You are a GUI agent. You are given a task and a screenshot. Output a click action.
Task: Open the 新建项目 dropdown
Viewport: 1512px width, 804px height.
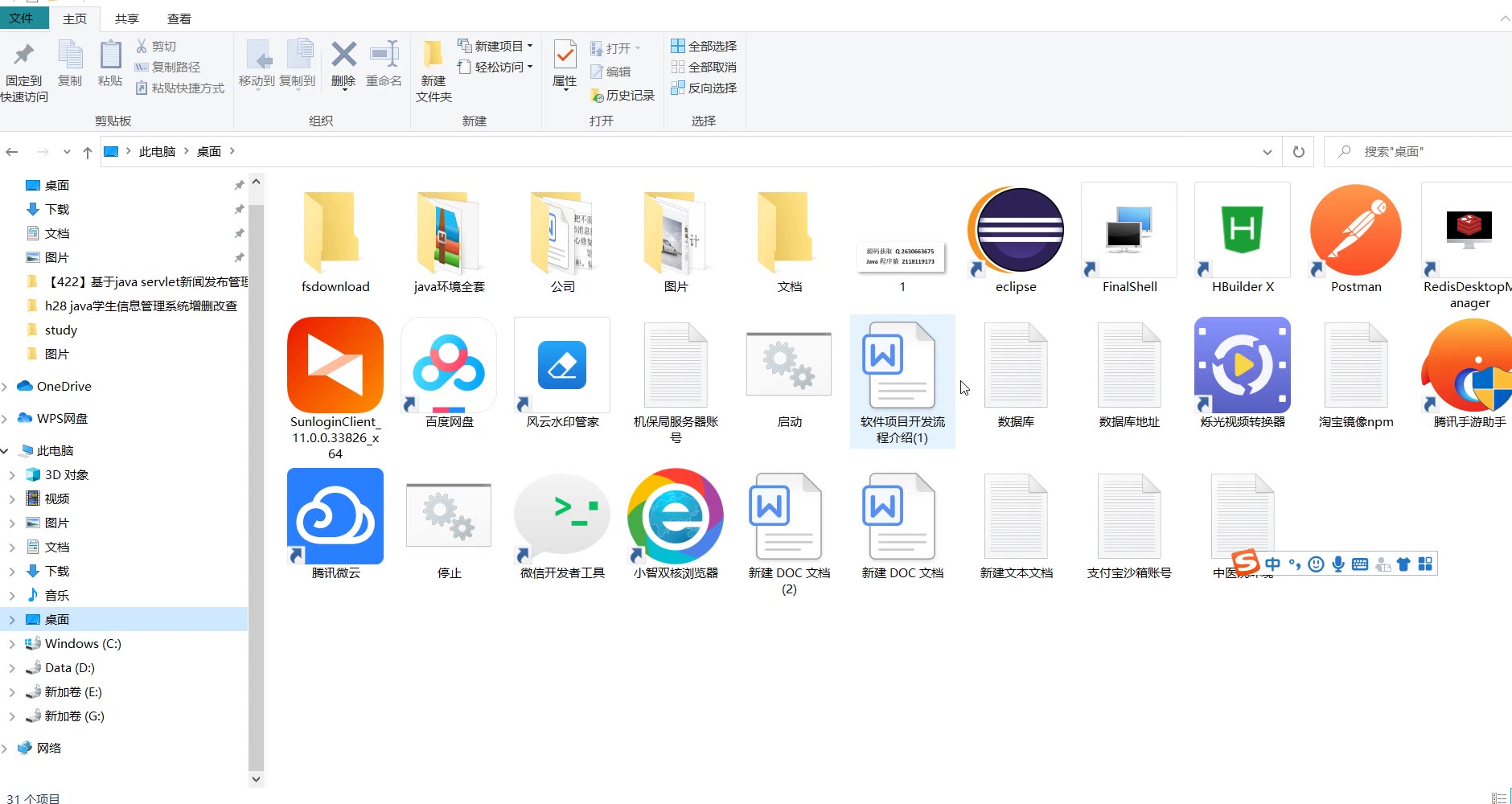[x=495, y=46]
